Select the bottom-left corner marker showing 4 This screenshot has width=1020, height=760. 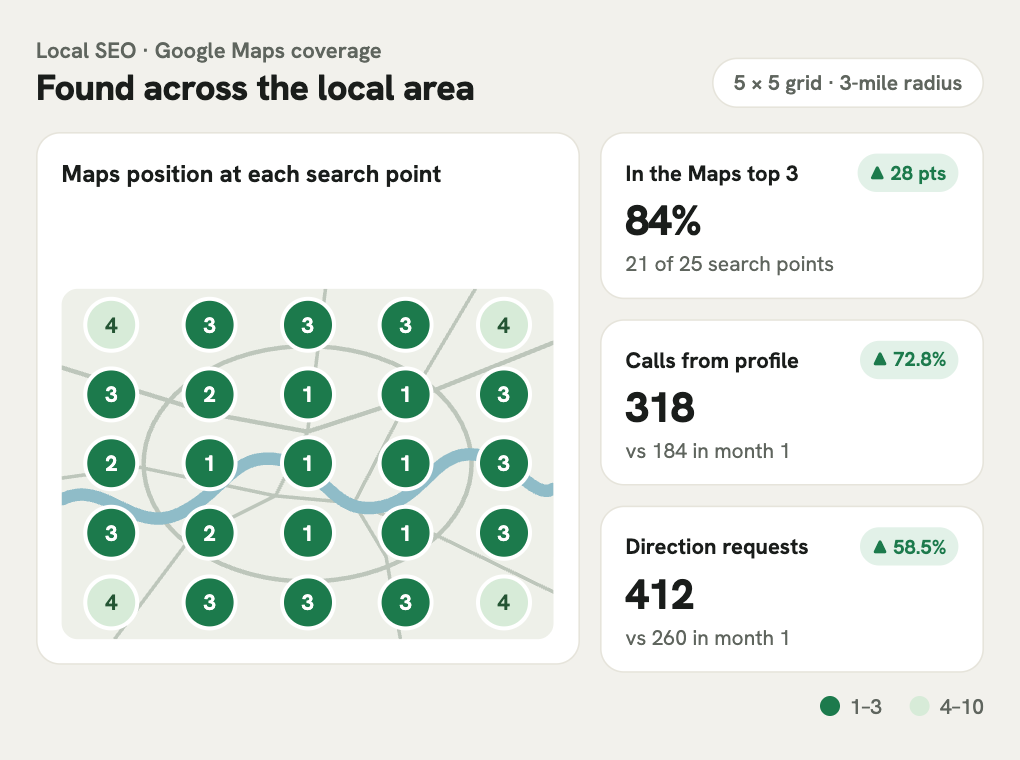[x=111, y=603]
